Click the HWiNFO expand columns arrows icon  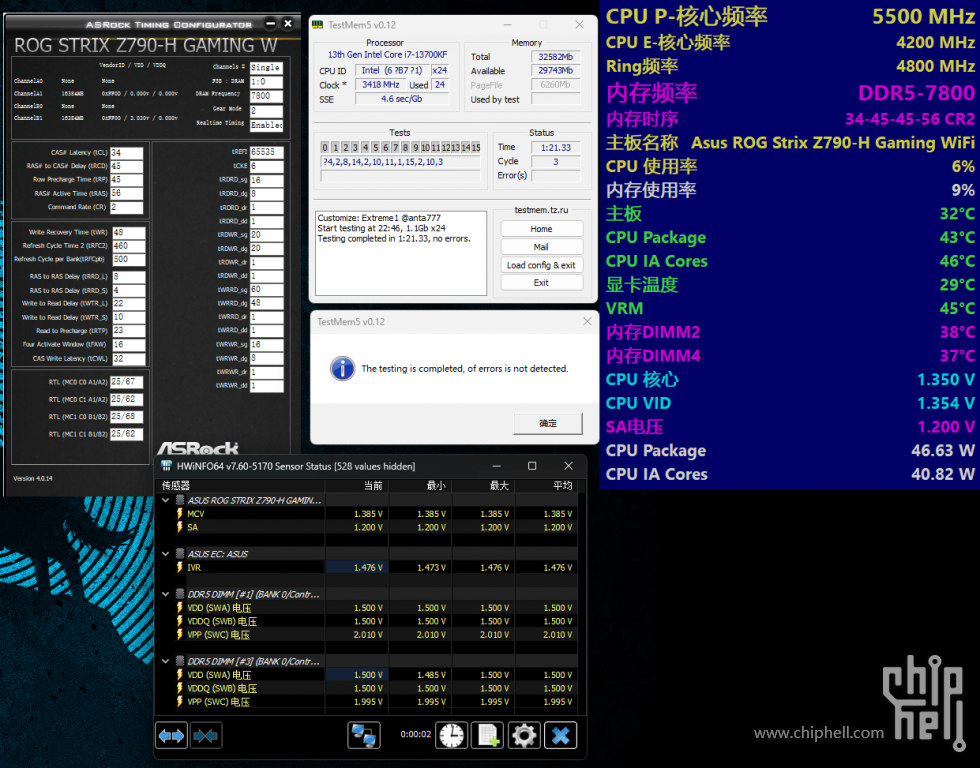coord(171,736)
